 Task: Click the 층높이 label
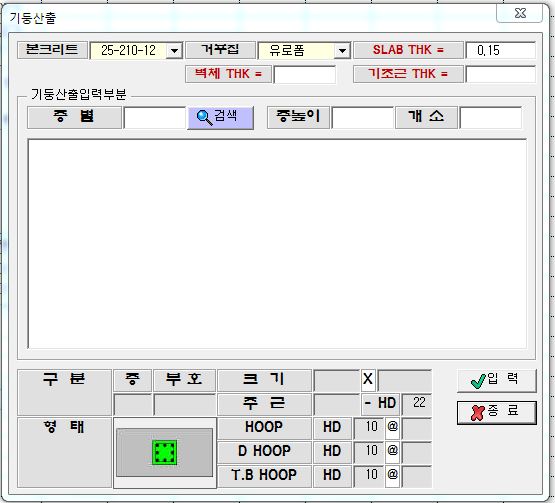tap(298, 118)
